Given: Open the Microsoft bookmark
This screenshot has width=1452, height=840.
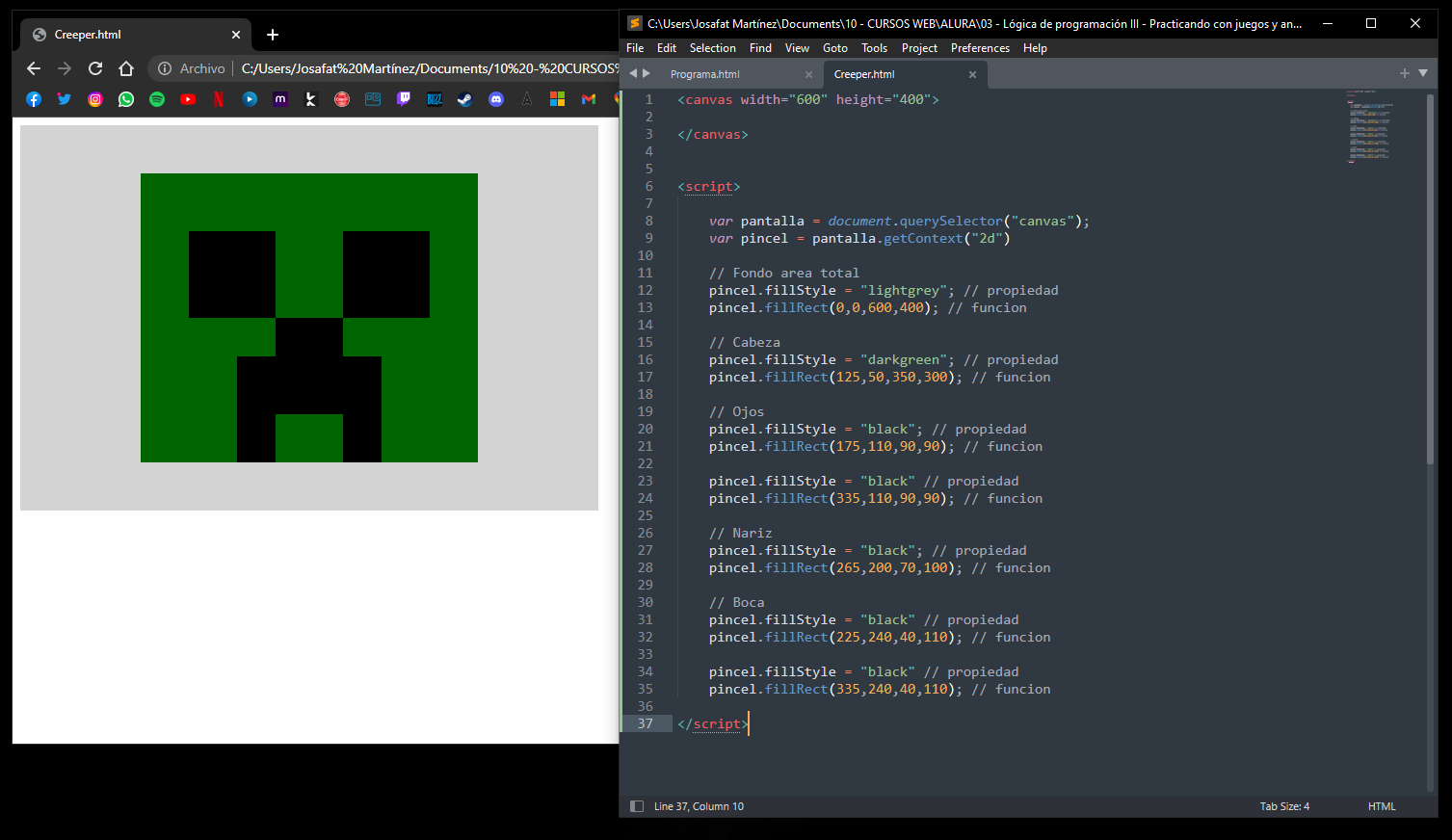Looking at the screenshot, I should click(558, 99).
